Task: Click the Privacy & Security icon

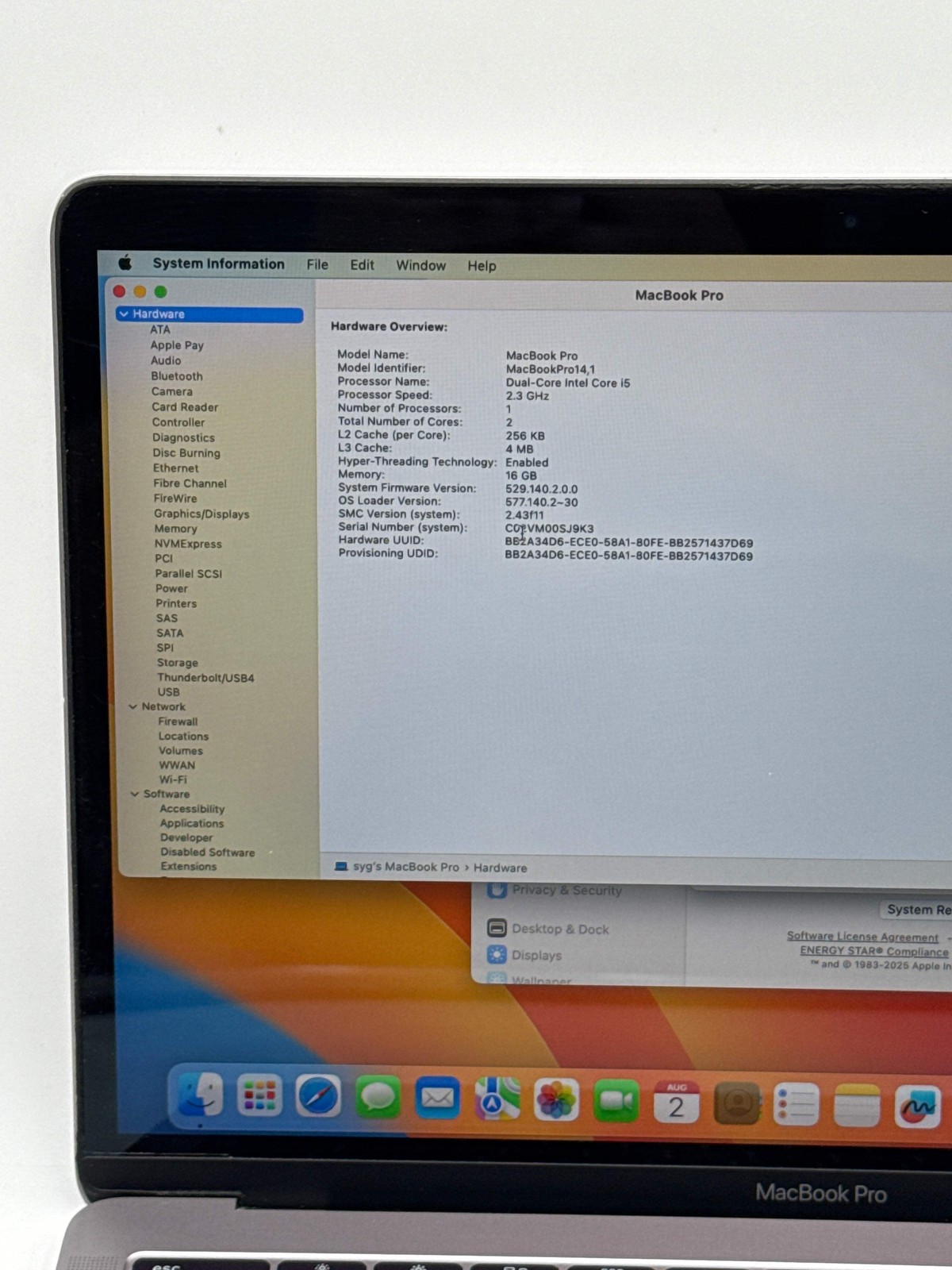Action: tap(497, 890)
